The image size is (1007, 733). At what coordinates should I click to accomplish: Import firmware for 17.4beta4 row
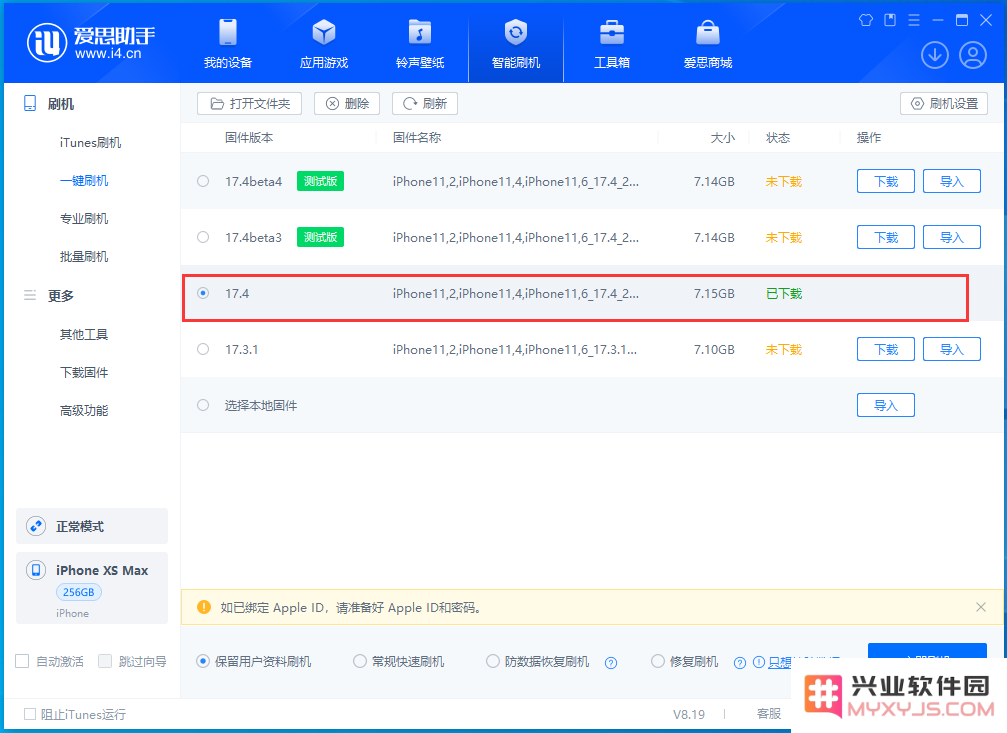coord(952,181)
